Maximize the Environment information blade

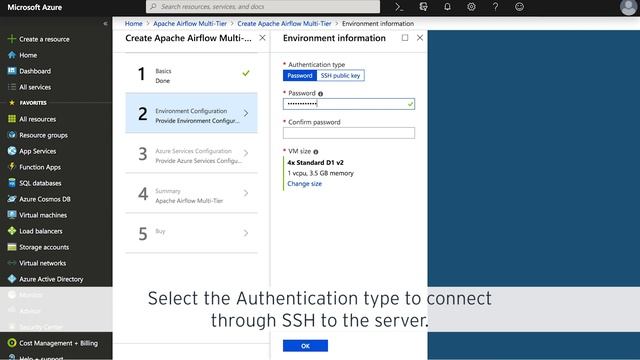(x=404, y=38)
